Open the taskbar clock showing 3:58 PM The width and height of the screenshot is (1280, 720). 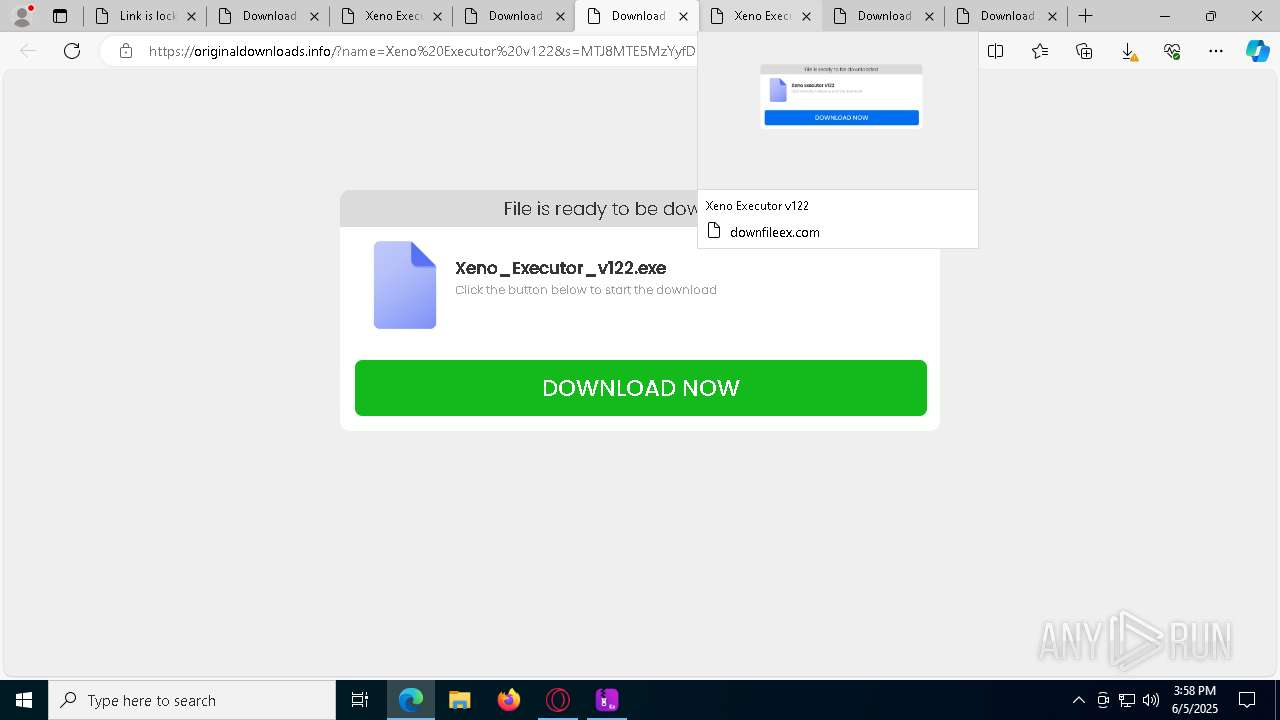[1195, 700]
